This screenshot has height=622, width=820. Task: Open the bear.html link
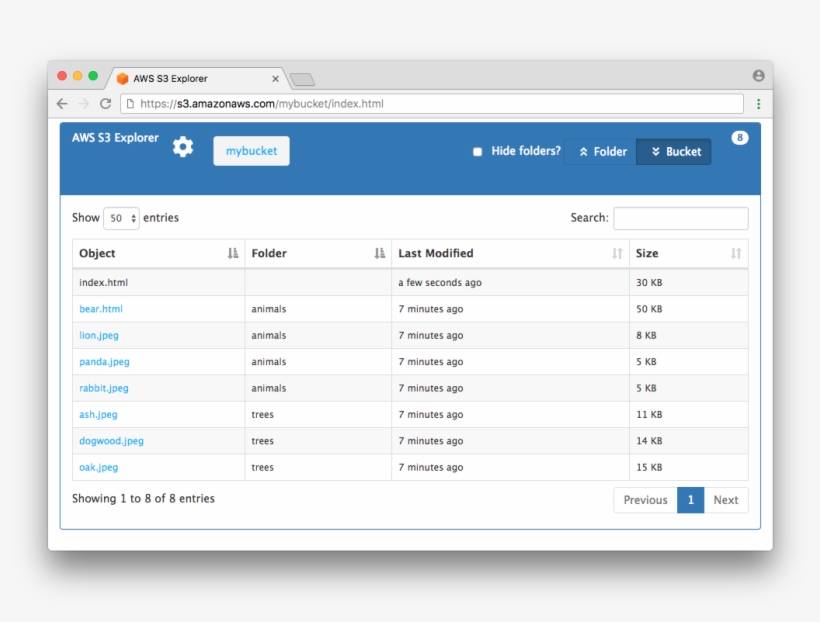101,309
